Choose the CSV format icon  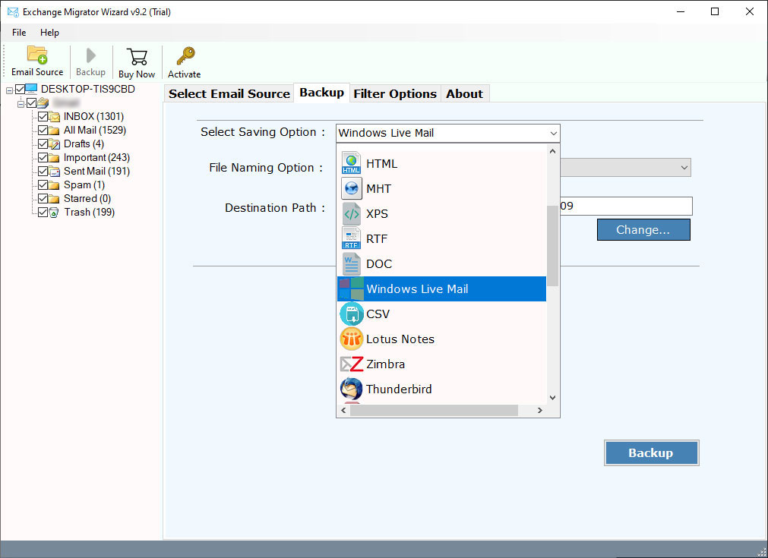click(351, 314)
